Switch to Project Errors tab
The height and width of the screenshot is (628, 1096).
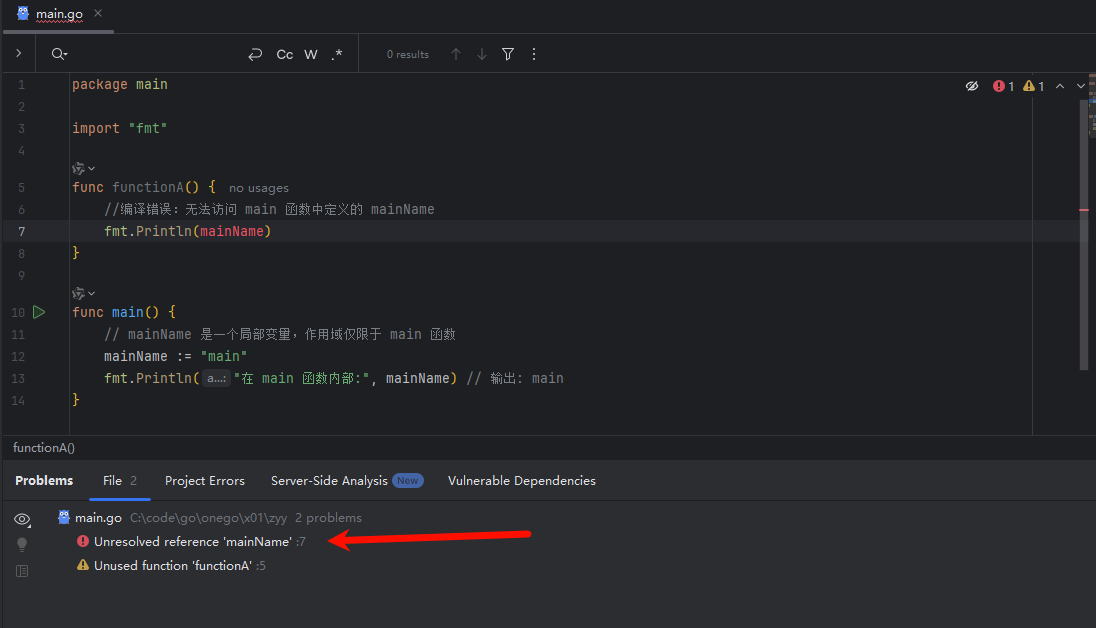[205, 480]
